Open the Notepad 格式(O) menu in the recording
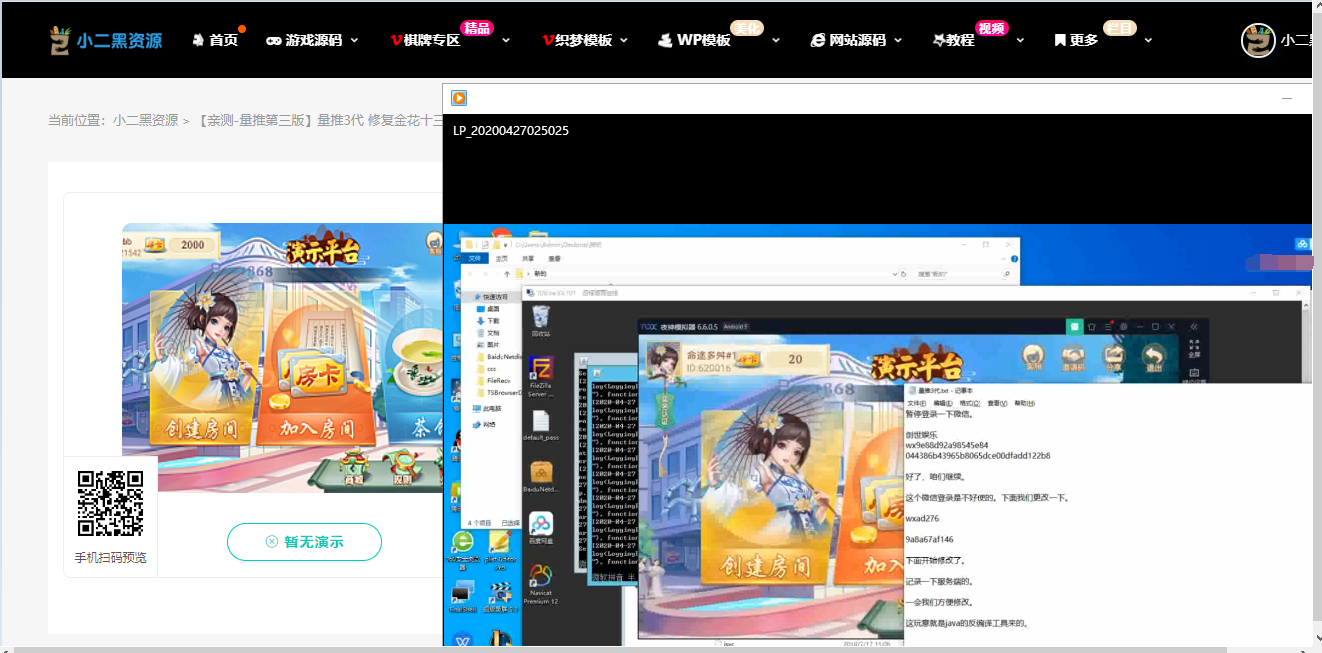This screenshot has height=653, width=1322. (970, 403)
